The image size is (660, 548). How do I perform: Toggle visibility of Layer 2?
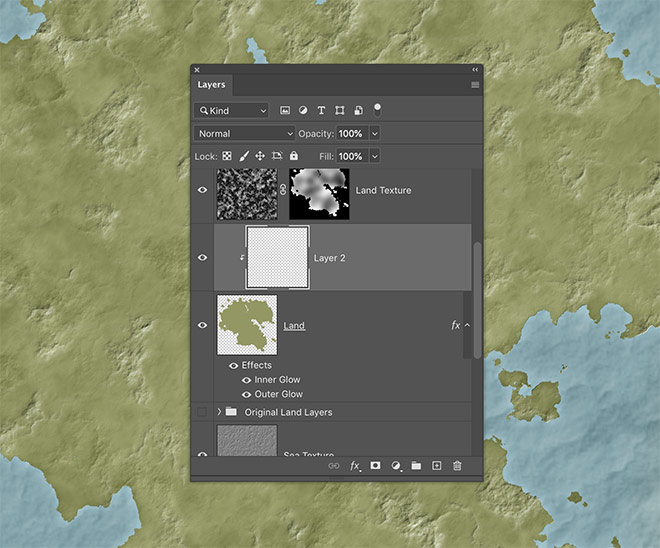click(203, 258)
